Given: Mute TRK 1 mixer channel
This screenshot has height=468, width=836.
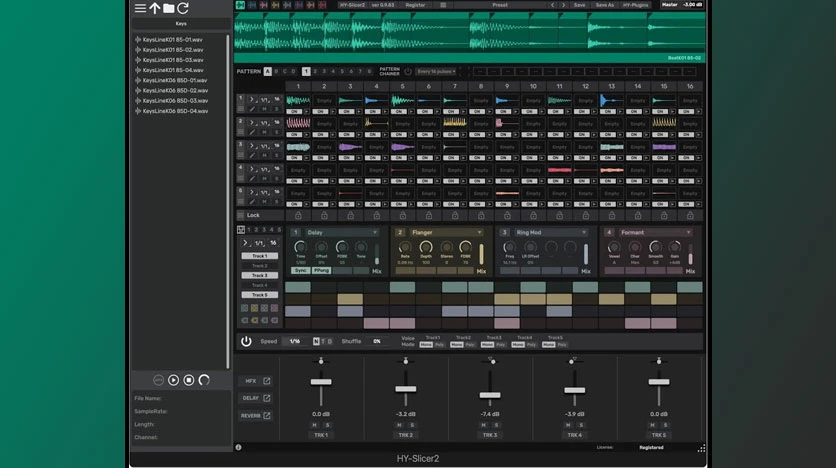Looking at the screenshot, I should pos(314,425).
